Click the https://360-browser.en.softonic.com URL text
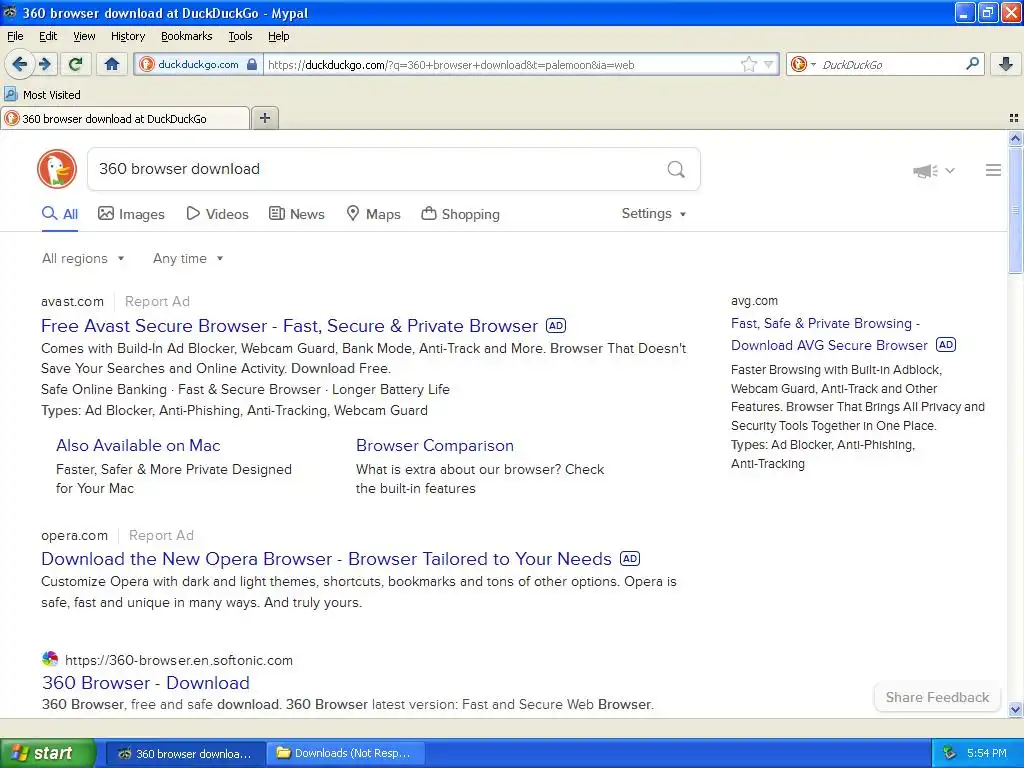The width and height of the screenshot is (1024, 768). tap(179, 660)
